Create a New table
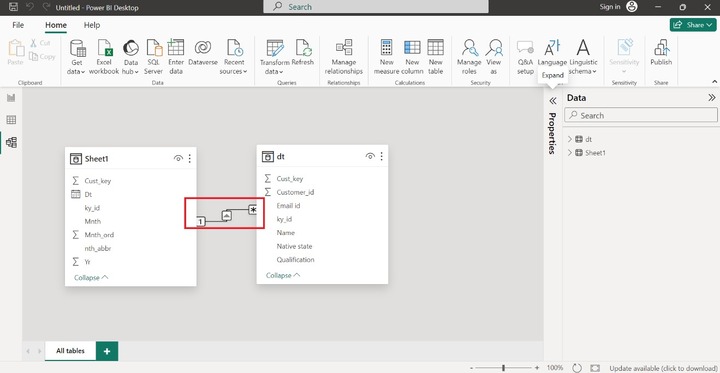Image resolution: width=720 pixels, height=373 pixels. pyautogui.click(x=435, y=57)
